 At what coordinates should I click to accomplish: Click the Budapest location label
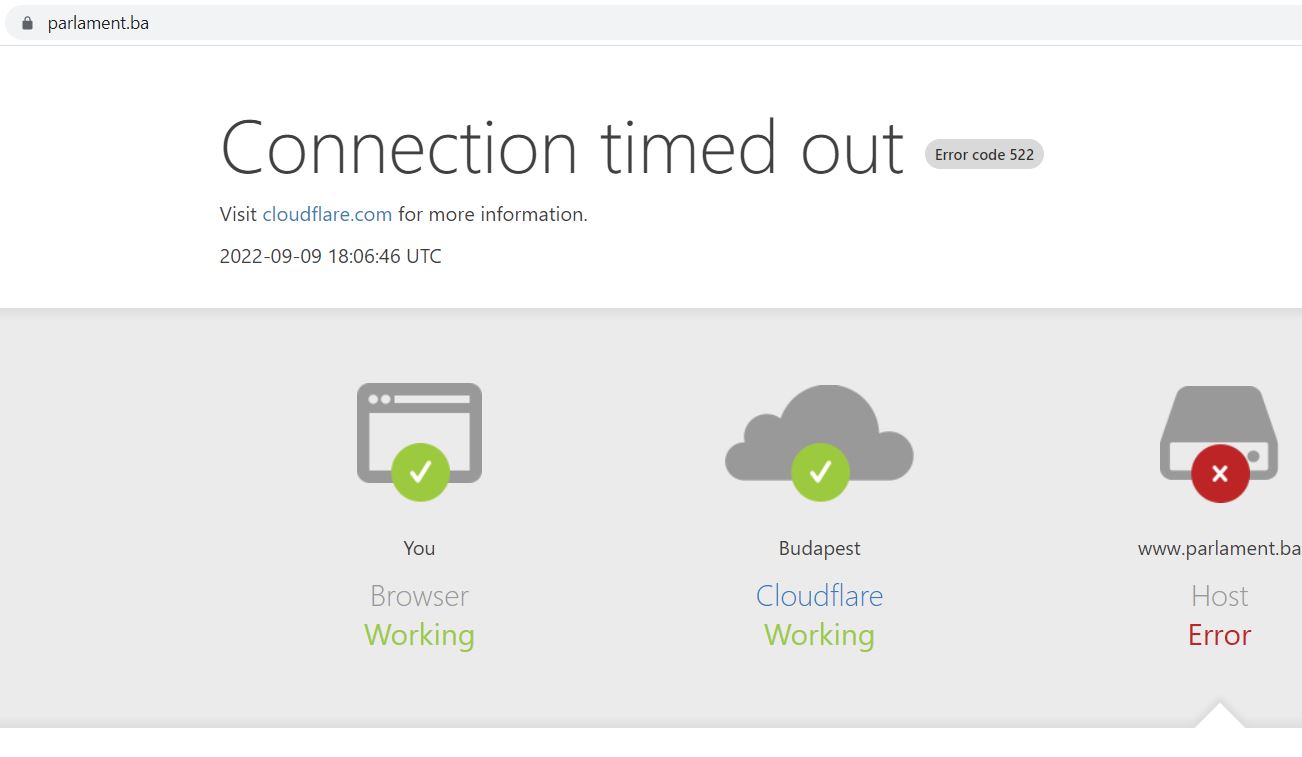click(x=819, y=548)
